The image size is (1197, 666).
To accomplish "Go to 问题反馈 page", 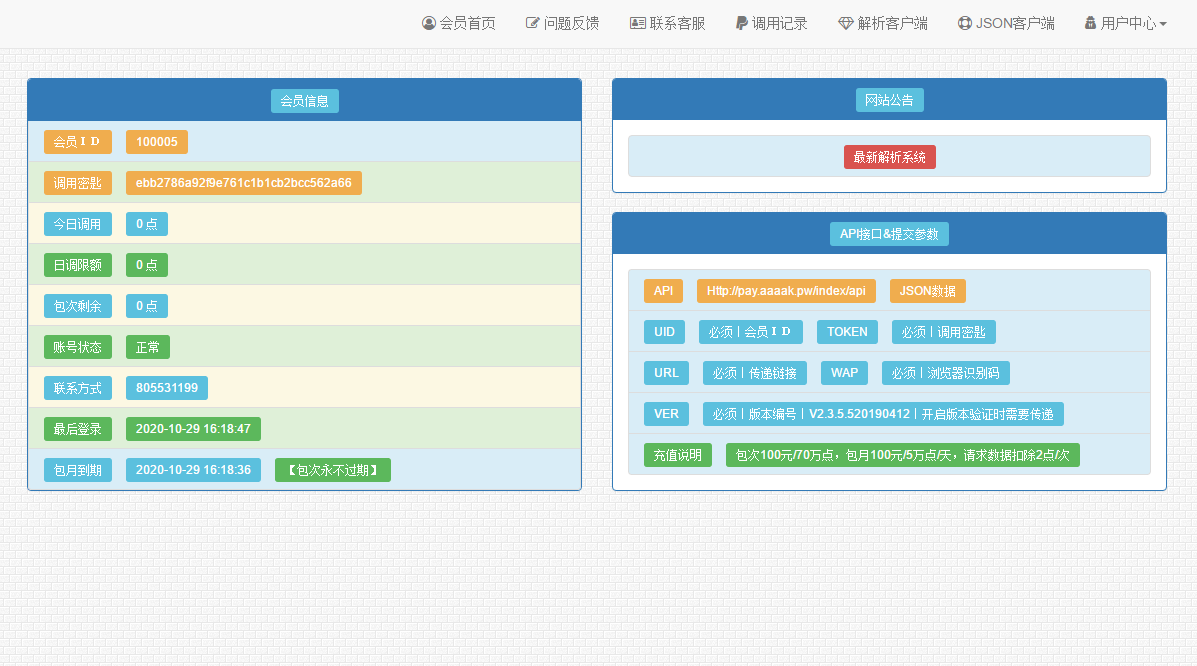I will tap(571, 23).
